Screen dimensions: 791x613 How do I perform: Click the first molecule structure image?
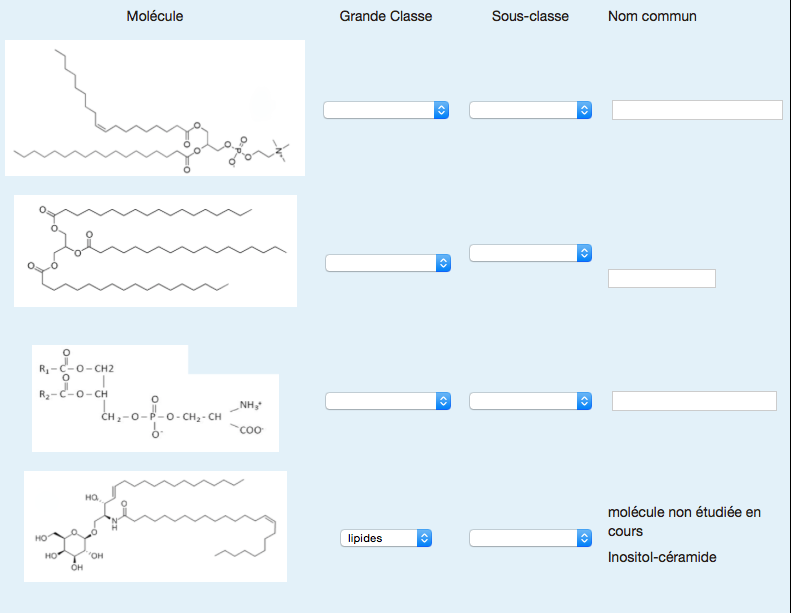(x=155, y=108)
